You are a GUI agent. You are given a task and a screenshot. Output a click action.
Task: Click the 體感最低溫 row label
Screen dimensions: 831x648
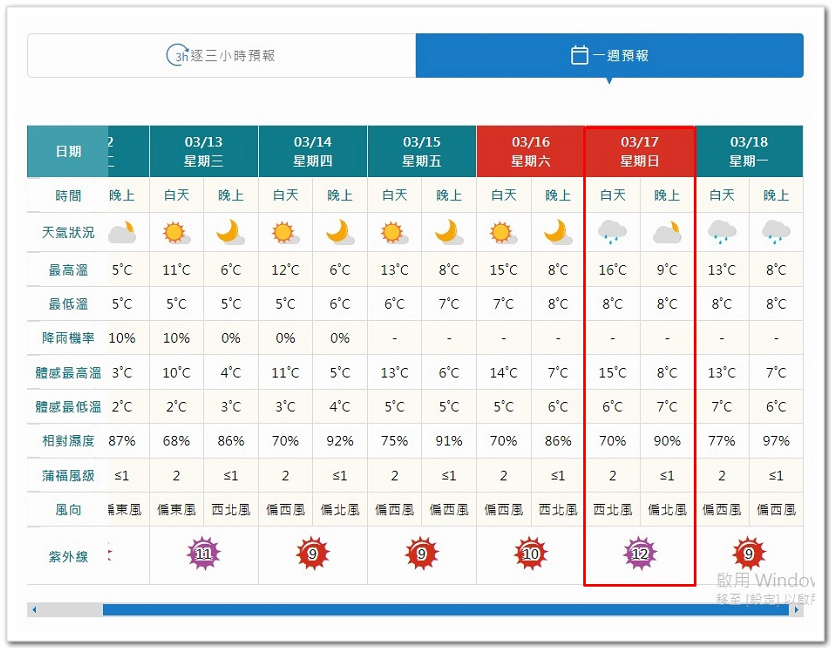click(x=68, y=407)
